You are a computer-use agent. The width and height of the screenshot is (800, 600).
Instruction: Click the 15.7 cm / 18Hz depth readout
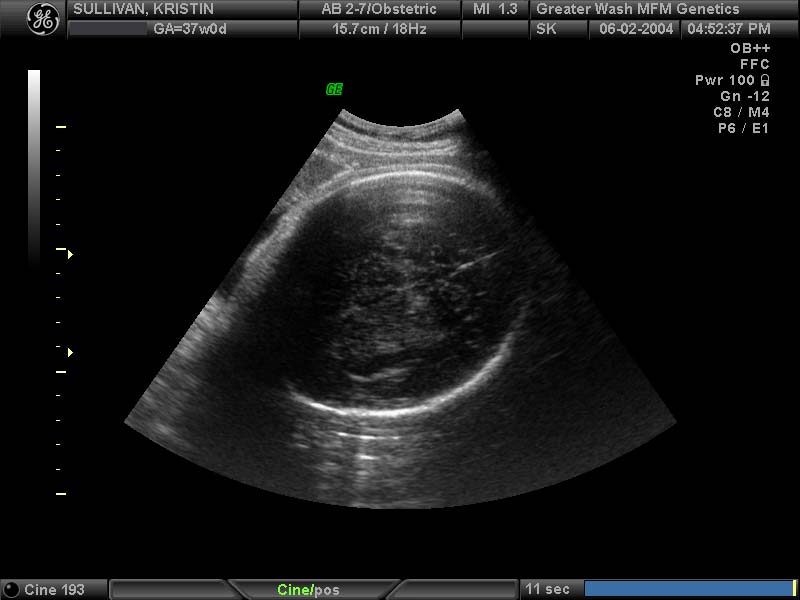(379, 29)
